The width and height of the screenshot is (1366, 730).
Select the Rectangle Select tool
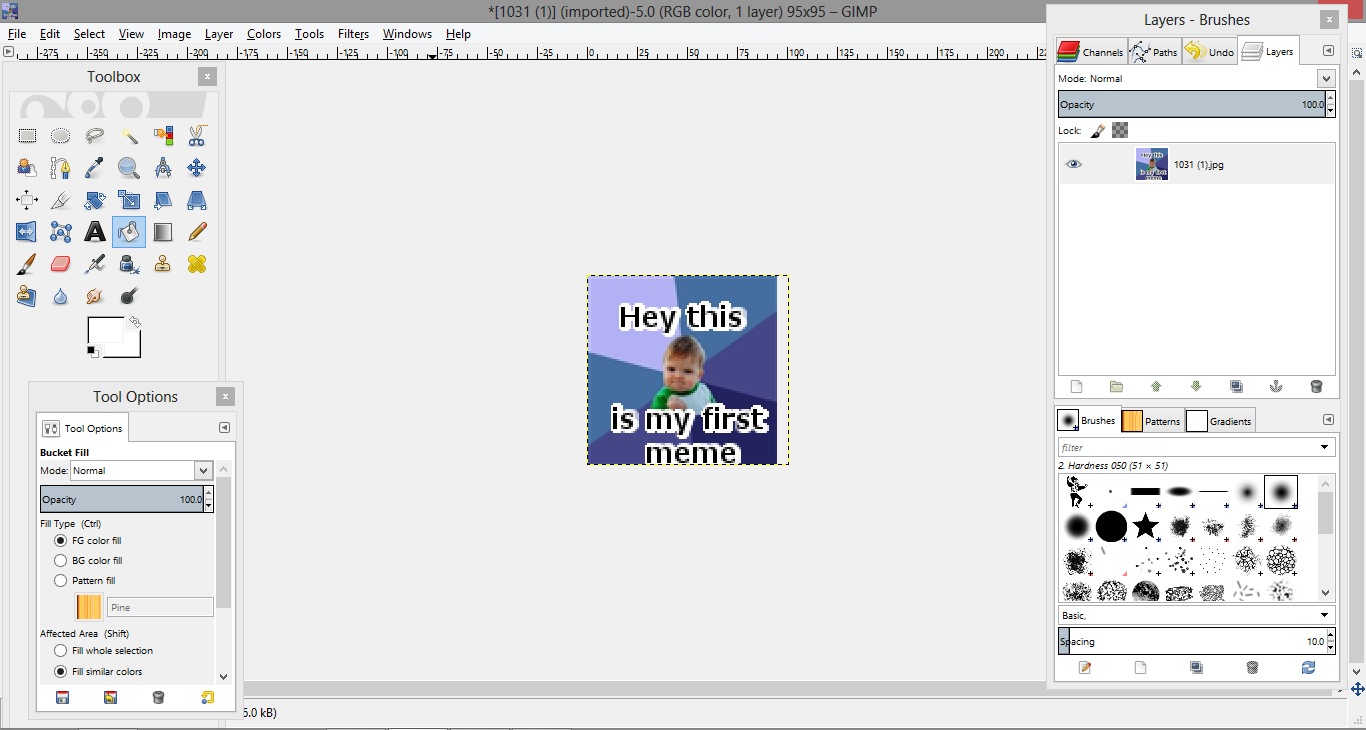tap(27, 135)
